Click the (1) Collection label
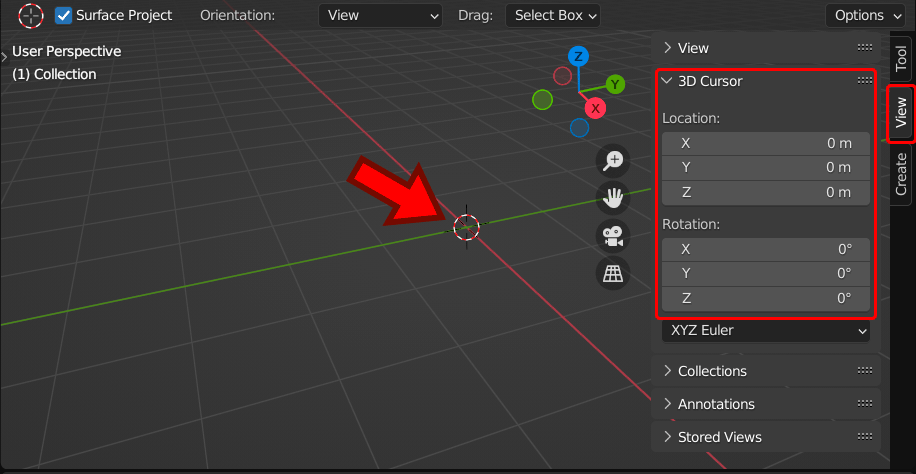This screenshot has height=474, width=916. (x=54, y=75)
